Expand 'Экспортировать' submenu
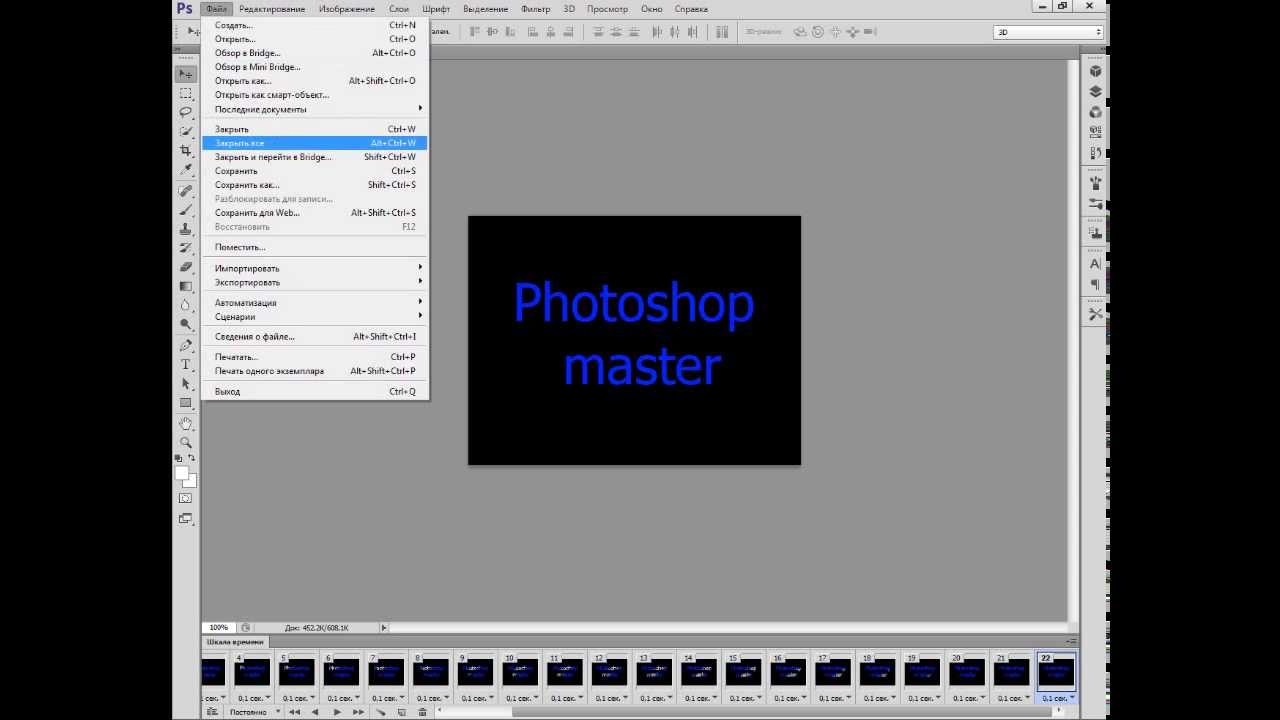Viewport: 1280px width, 720px height. coord(315,282)
